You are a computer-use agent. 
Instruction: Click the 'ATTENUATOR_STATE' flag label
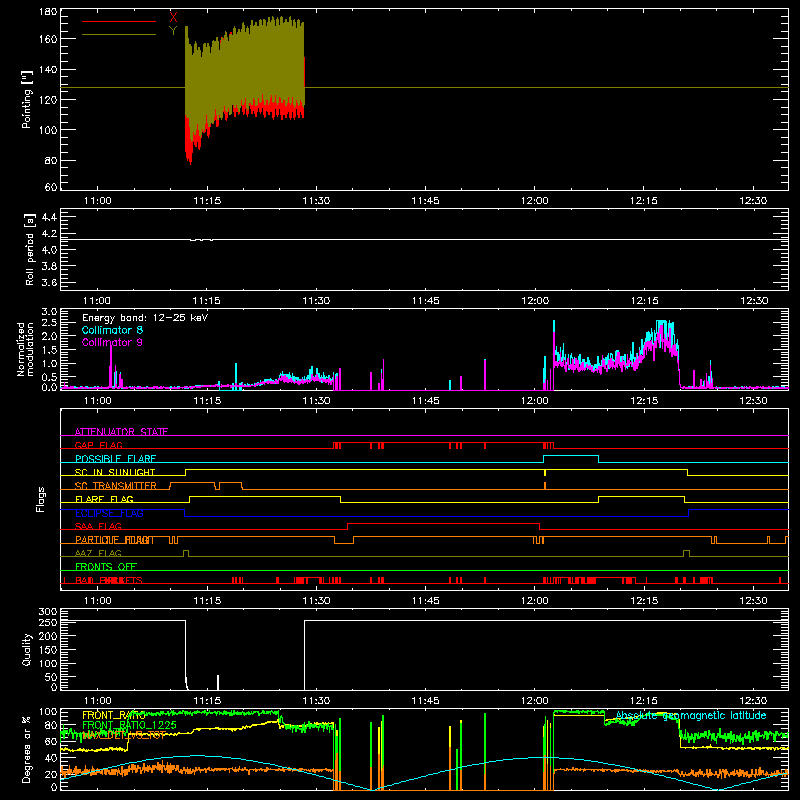[121, 432]
